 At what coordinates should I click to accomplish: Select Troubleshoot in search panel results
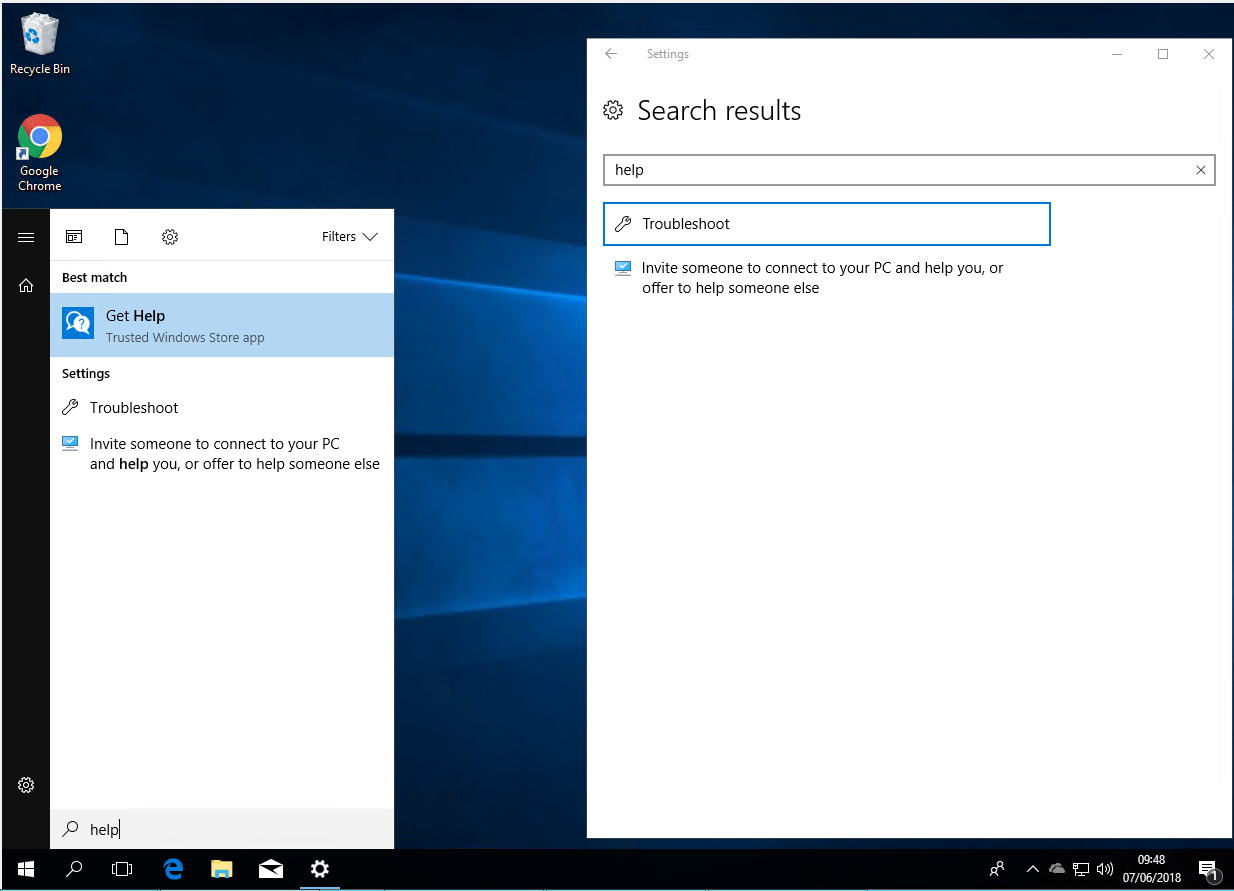coord(222,408)
